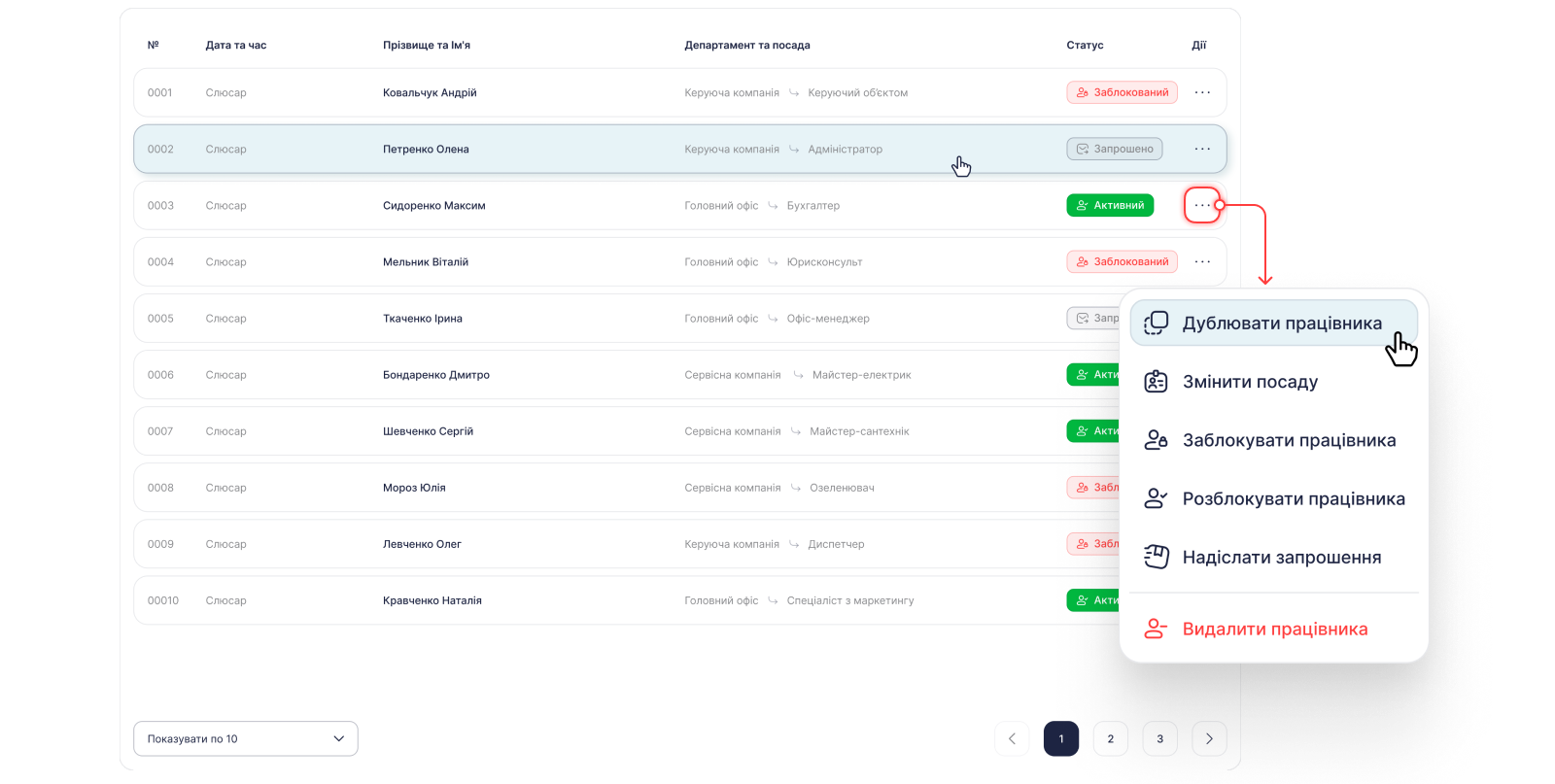Click position text Спеціаліст з маркетингу

(x=850, y=600)
